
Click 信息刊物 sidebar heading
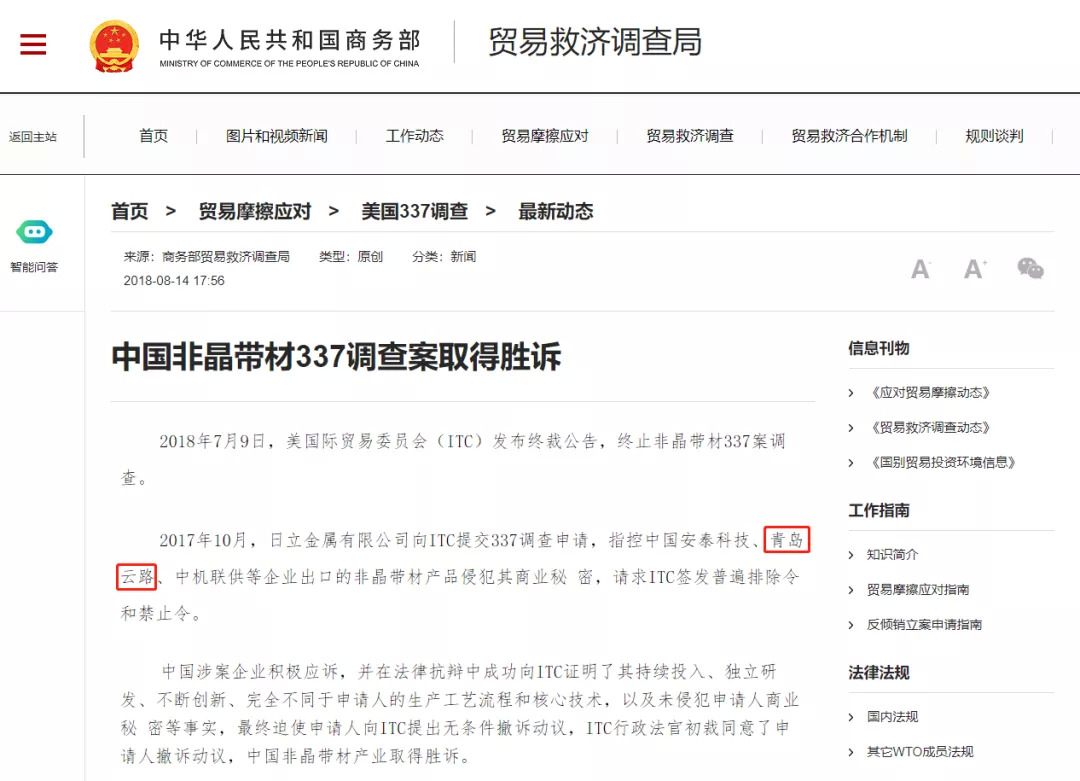(879, 348)
